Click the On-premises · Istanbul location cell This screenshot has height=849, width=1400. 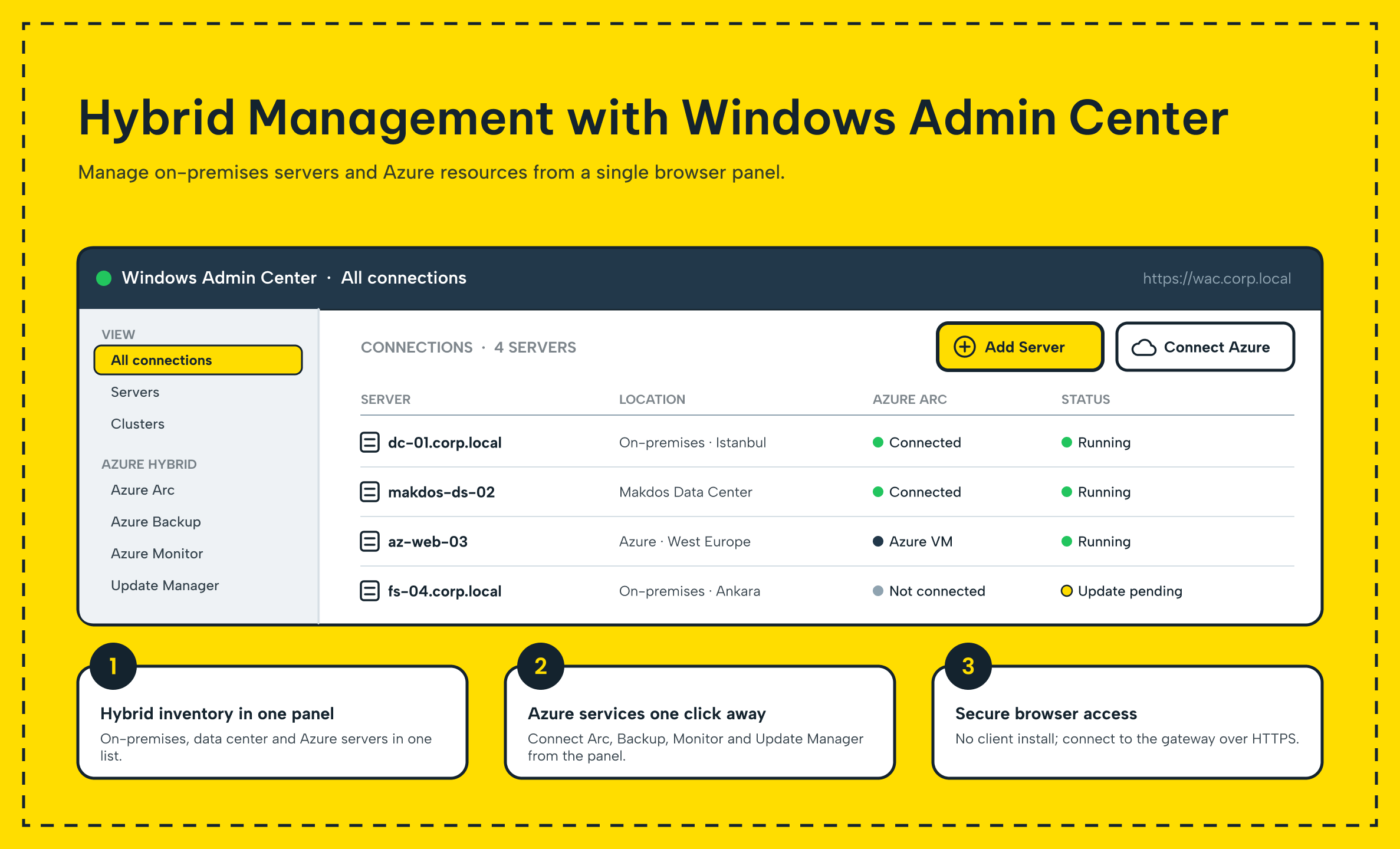point(692,442)
